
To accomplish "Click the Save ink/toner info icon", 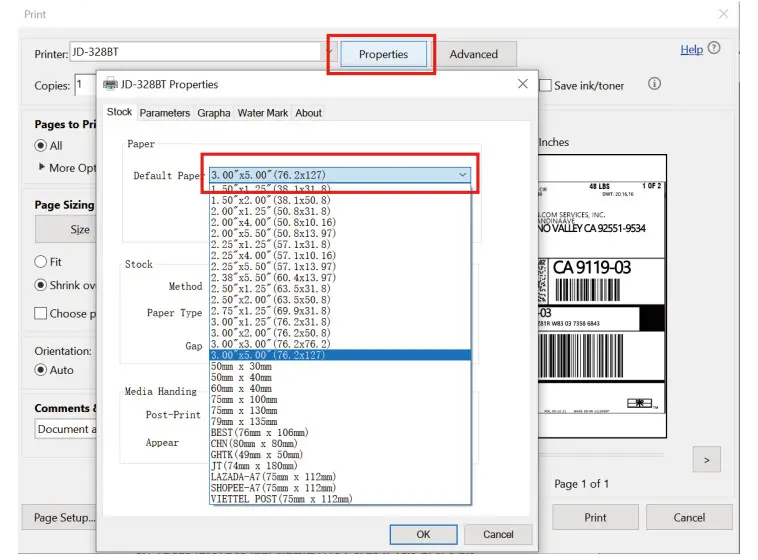I will 654,84.
